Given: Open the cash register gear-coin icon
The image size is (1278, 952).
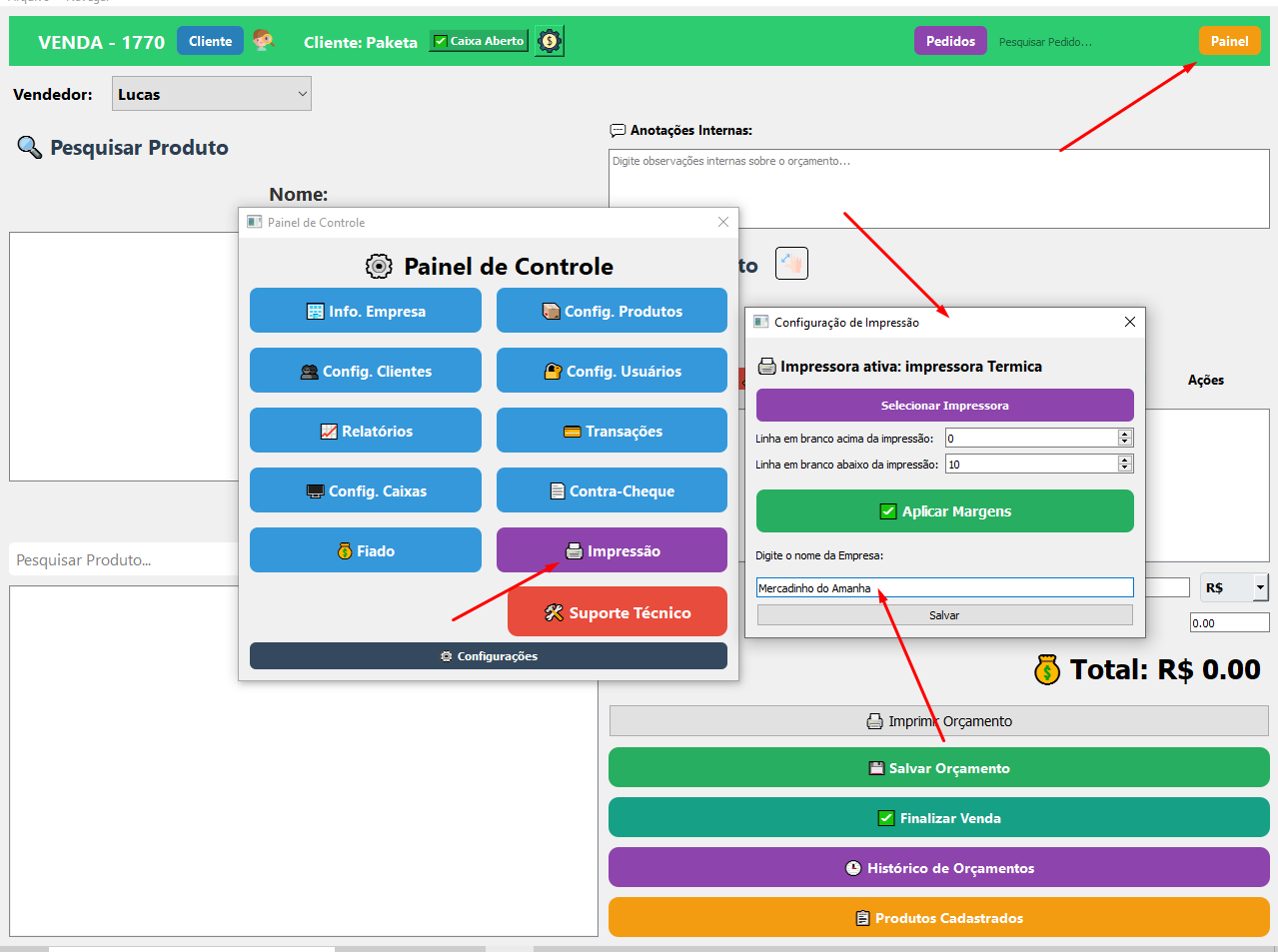Looking at the screenshot, I should pyautogui.click(x=549, y=41).
